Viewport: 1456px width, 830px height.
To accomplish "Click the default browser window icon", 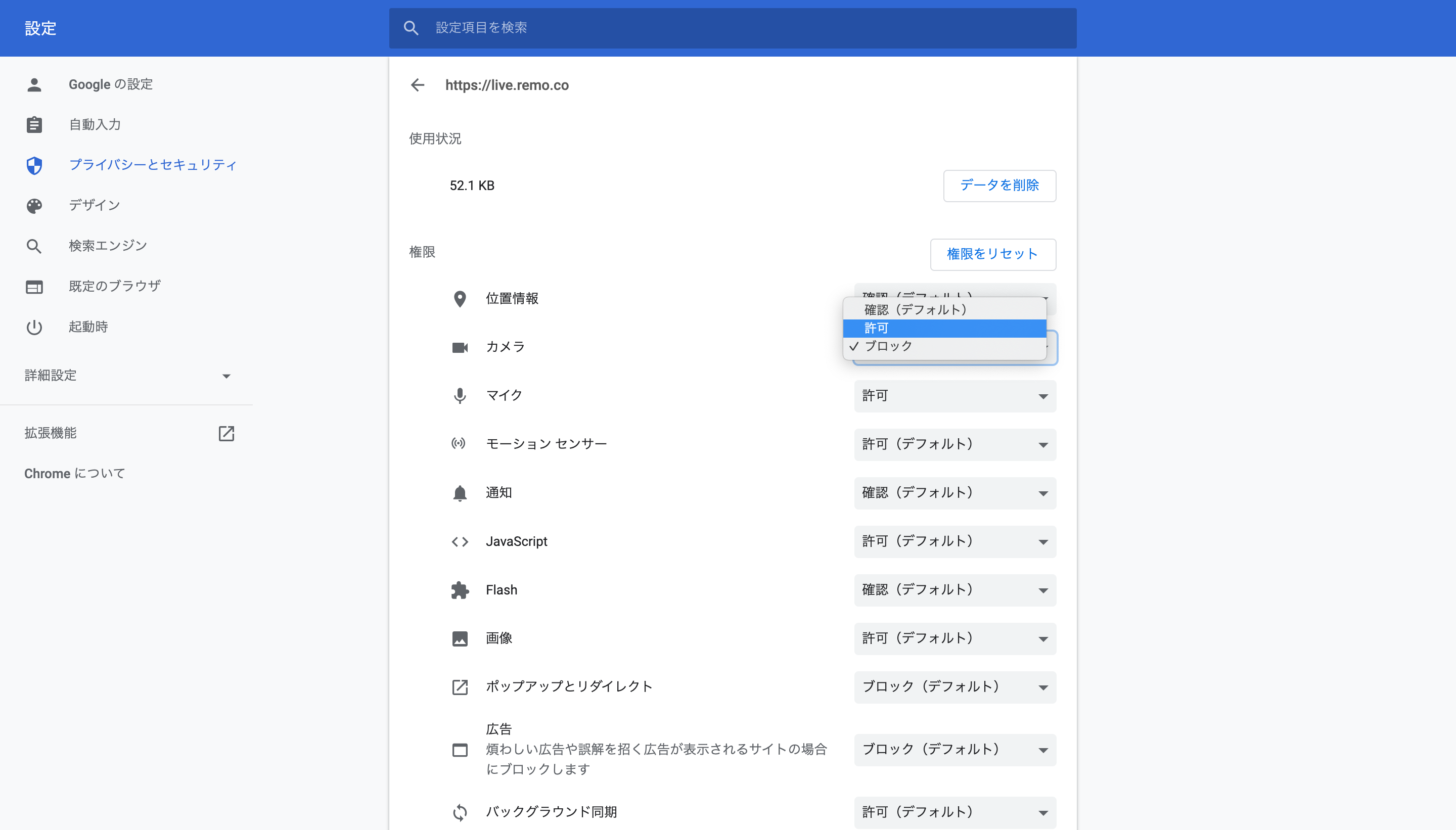I will [34, 287].
